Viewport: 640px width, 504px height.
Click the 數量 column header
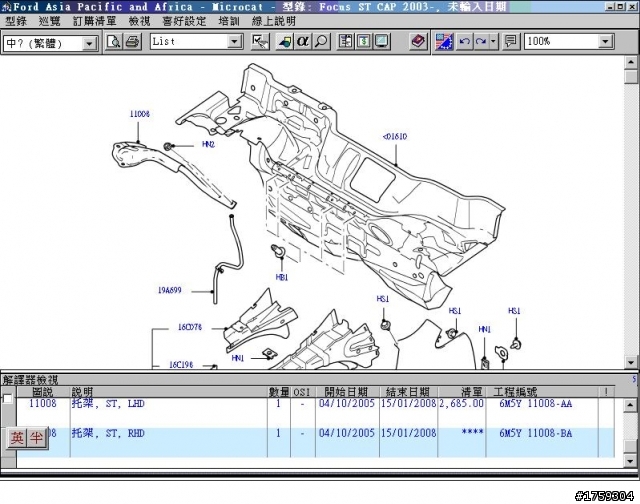[279, 392]
